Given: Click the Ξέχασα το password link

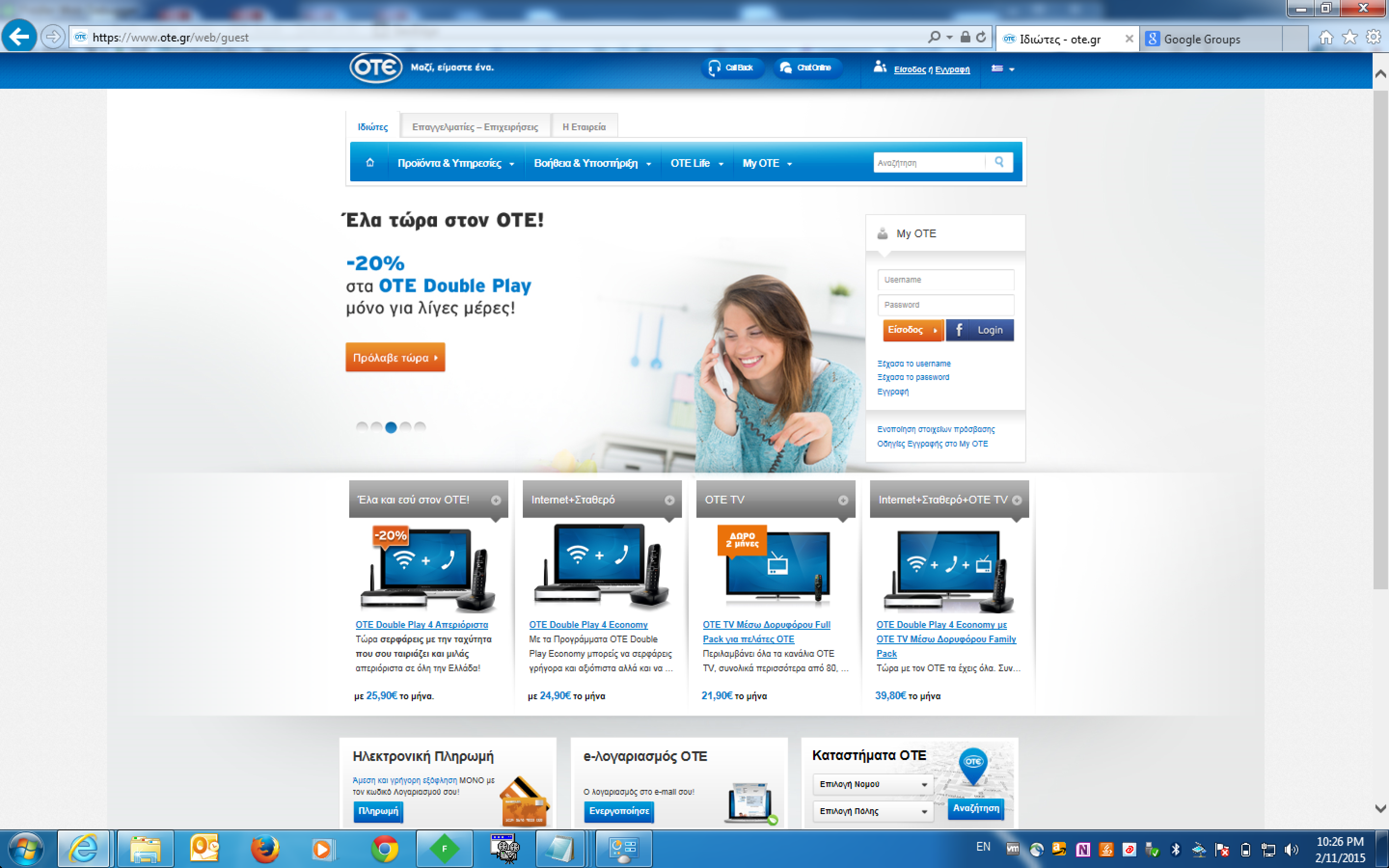Looking at the screenshot, I should click(x=912, y=377).
